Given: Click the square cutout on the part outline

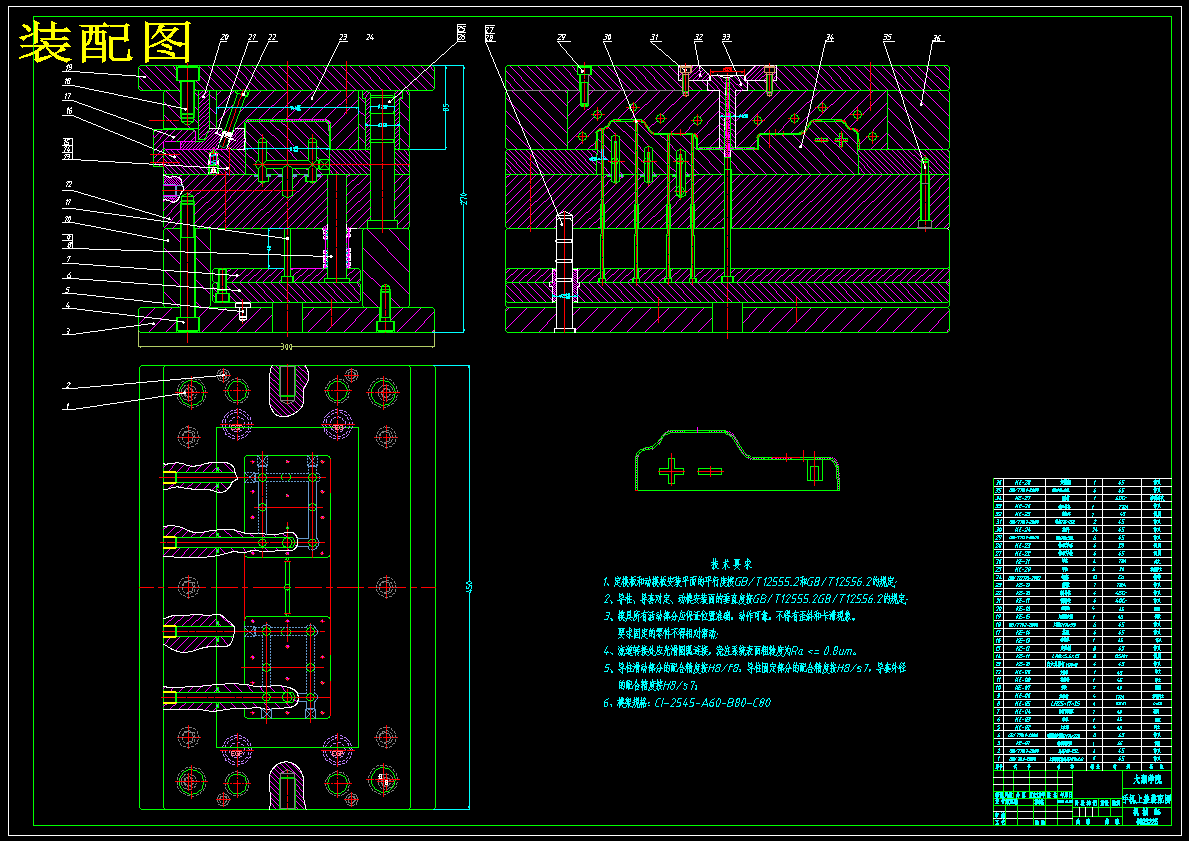Looking at the screenshot, I should [816, 473].
